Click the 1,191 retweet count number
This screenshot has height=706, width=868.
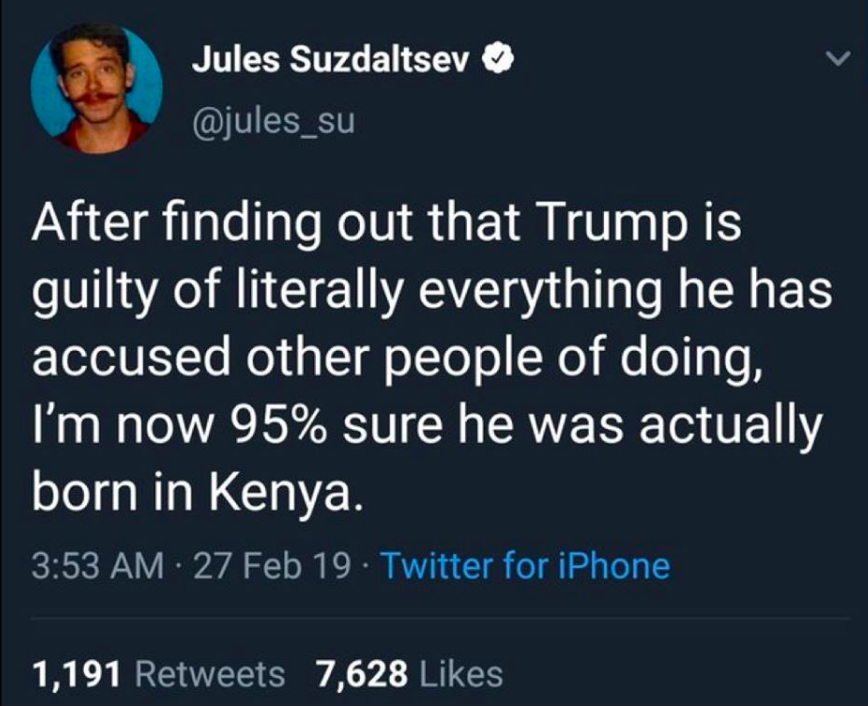tap(77, 674)
